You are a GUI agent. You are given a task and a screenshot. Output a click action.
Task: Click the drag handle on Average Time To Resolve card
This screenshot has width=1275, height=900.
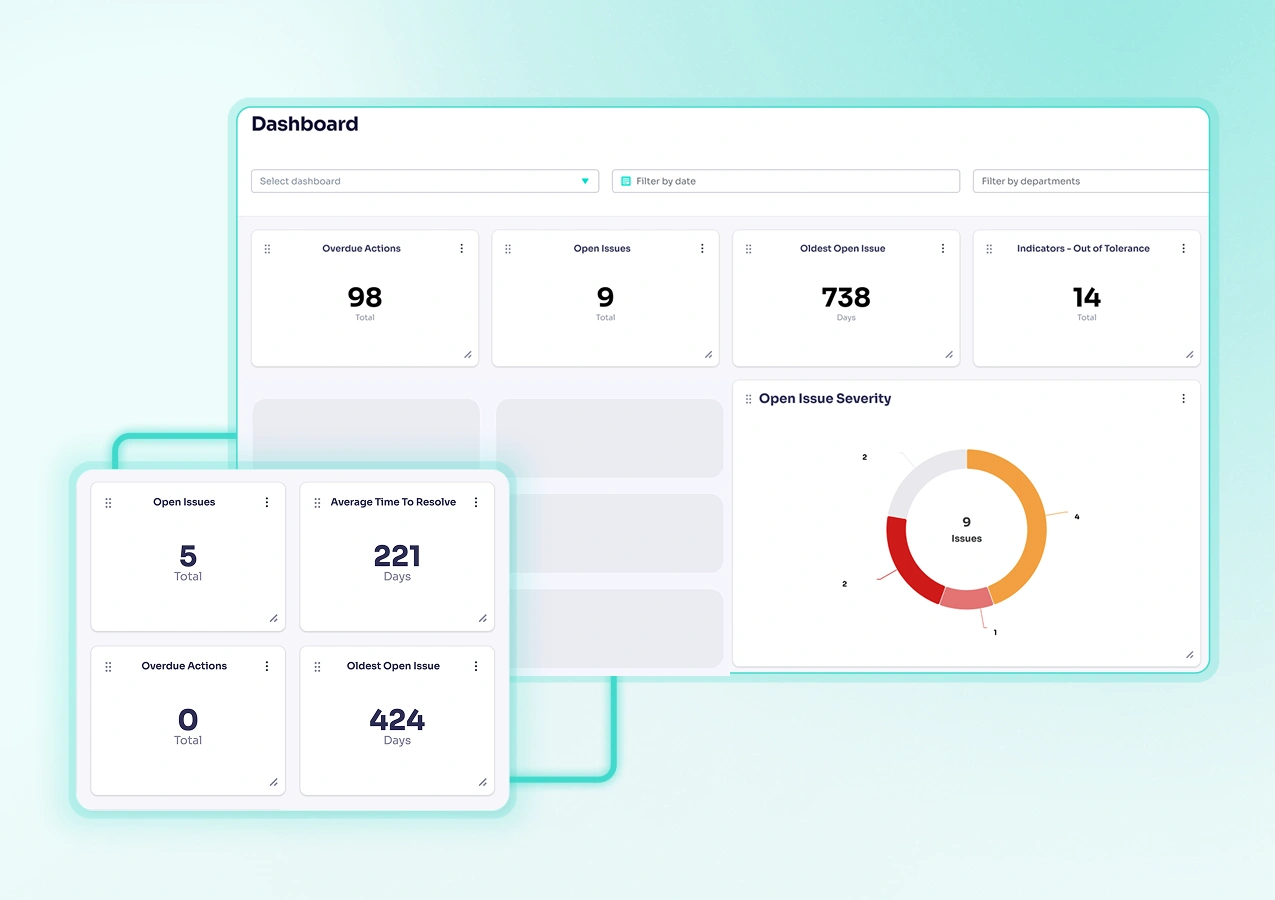click(x=316, y=502)
